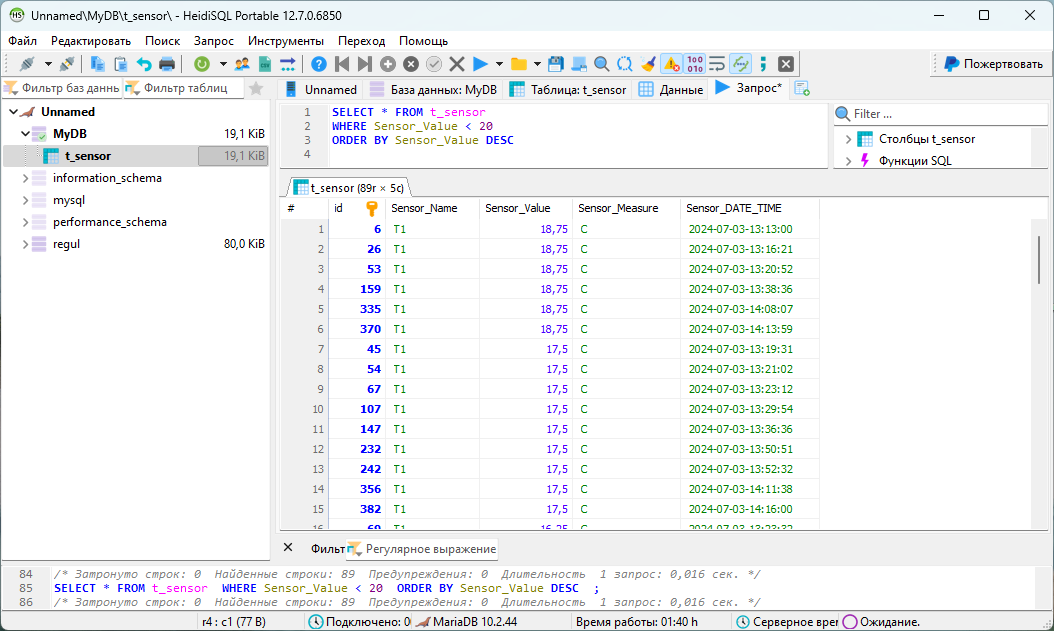Toggle binary 100/010 display button
This screenshot has height=631, width=1054.
pos(695,64)
